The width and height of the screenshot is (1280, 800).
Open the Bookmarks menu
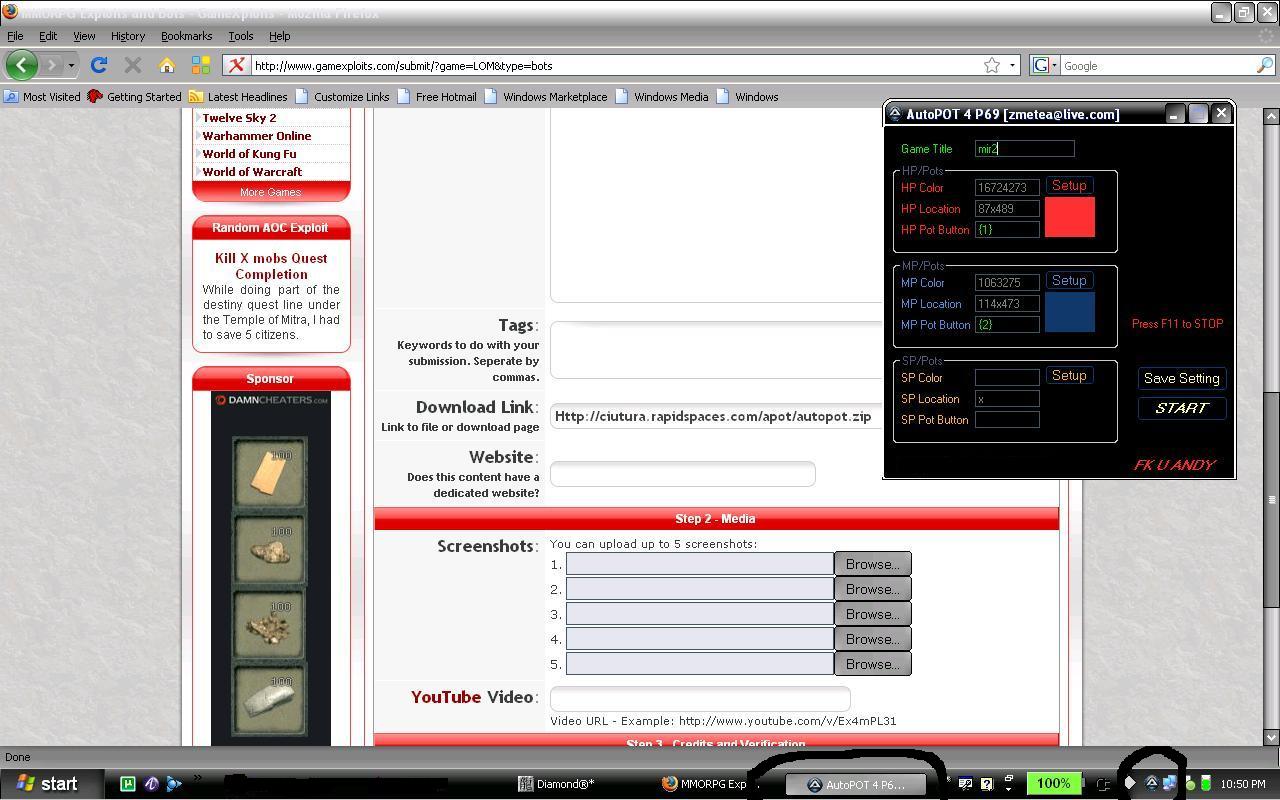(186, 36)
